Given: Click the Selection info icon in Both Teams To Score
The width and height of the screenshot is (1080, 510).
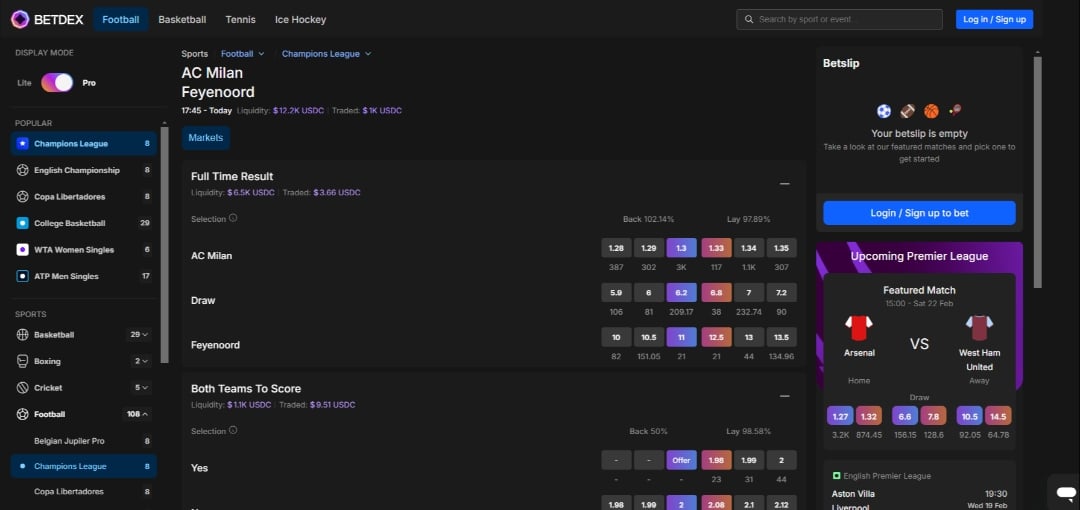Looking at the screenshot, I should [233, 431].
